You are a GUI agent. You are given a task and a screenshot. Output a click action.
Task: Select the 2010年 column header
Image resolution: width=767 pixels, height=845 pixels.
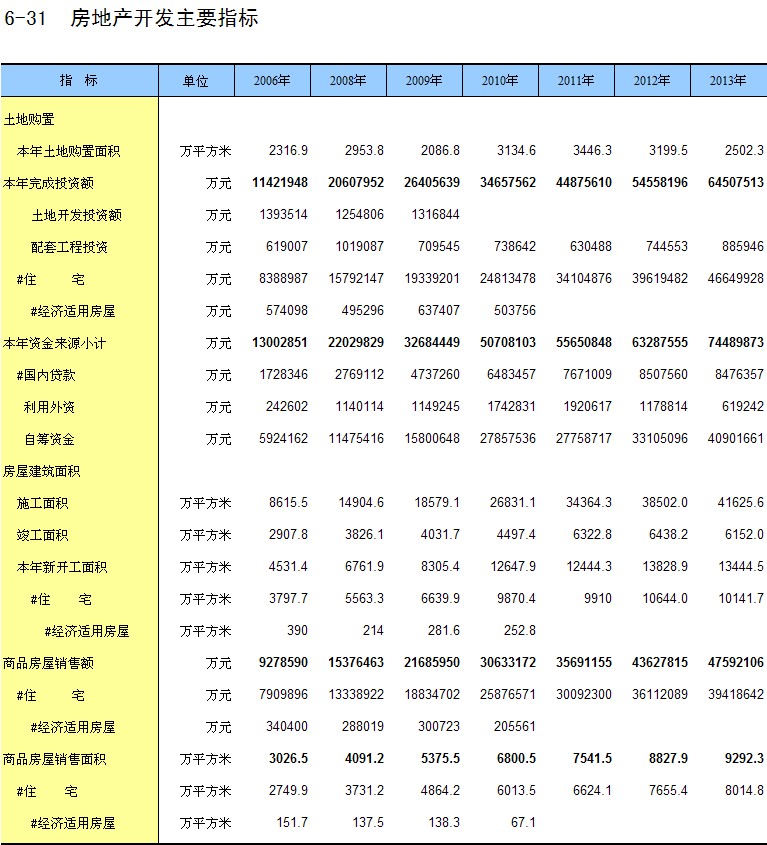pyautogui.click(x=500, y=81)
